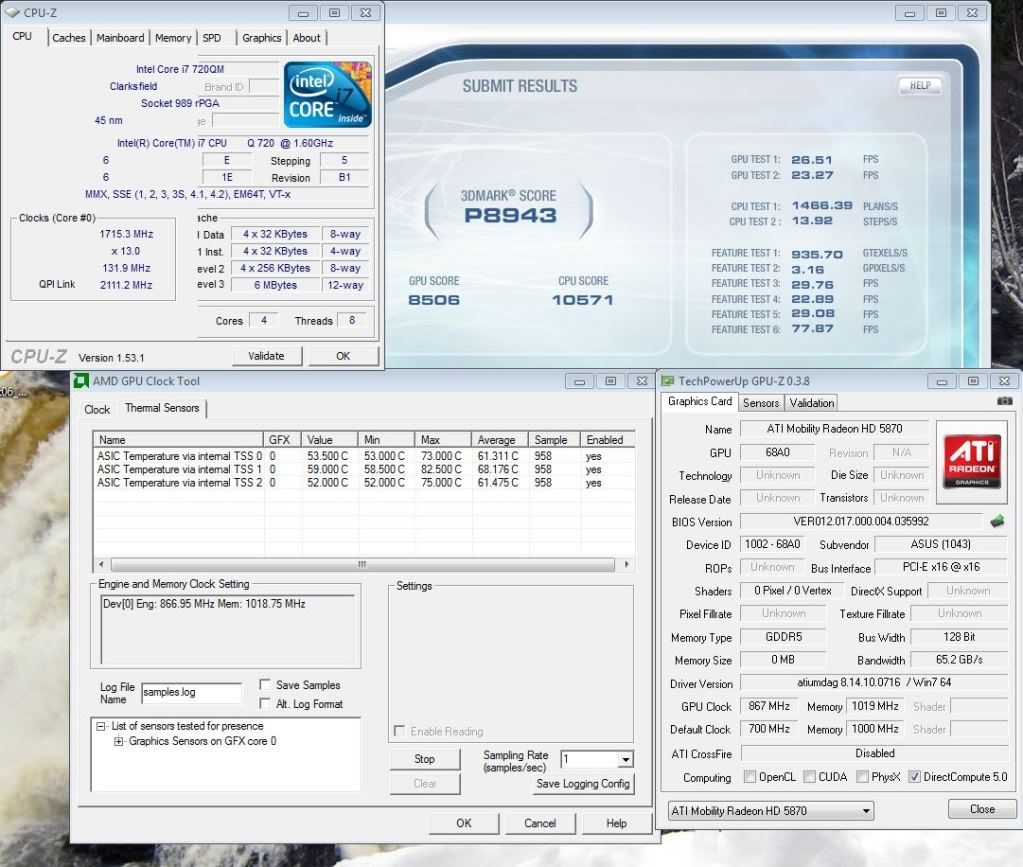Click the Clear button
1023x867 pixels.
425,783
